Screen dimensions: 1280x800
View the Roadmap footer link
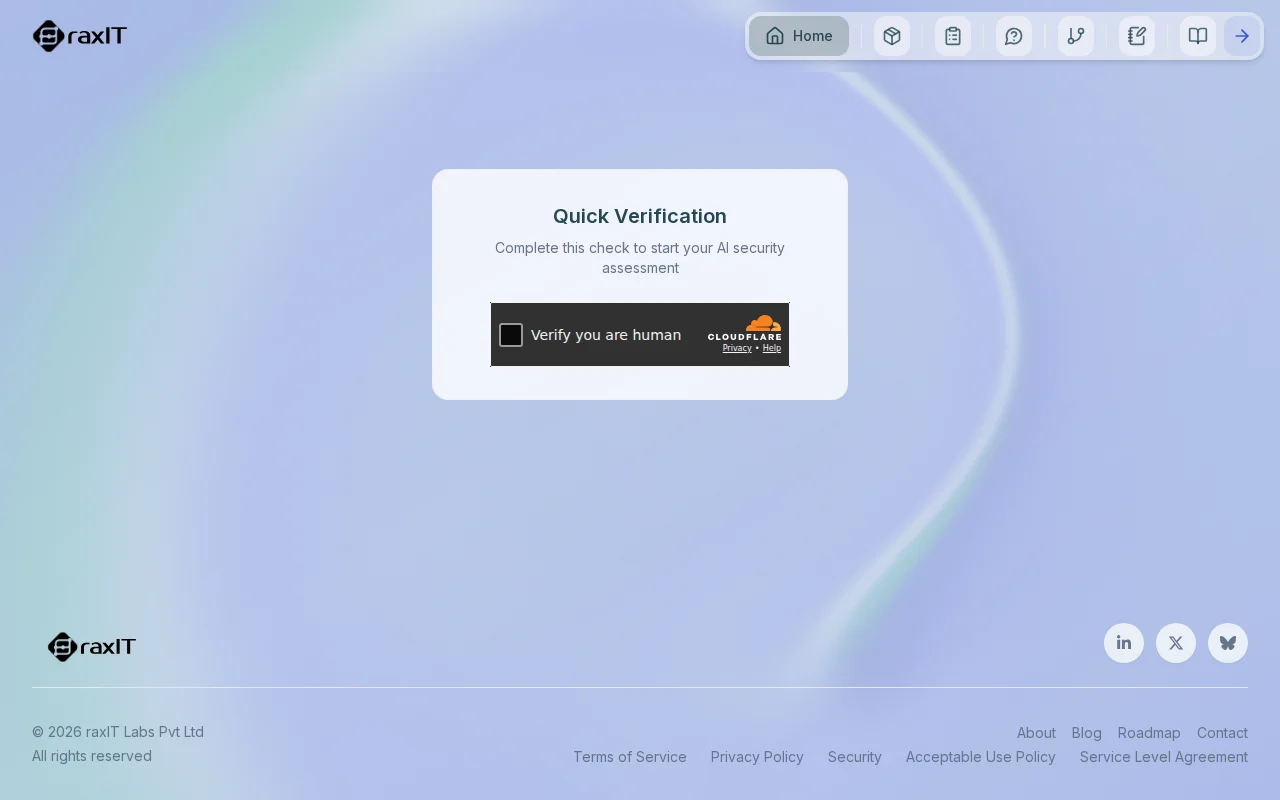[x=1149, y=733]
